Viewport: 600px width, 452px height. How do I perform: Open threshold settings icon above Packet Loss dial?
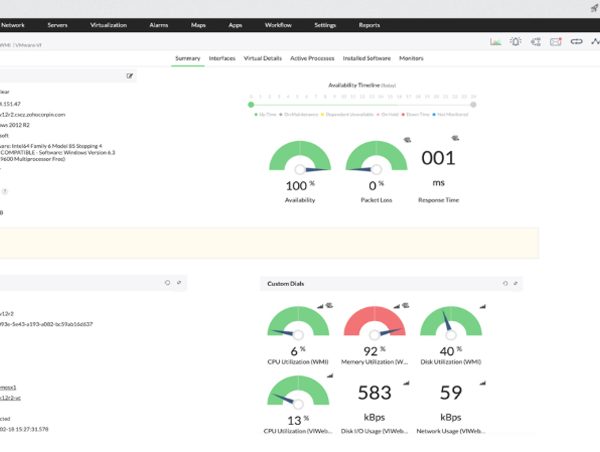[x=407, y=140]
